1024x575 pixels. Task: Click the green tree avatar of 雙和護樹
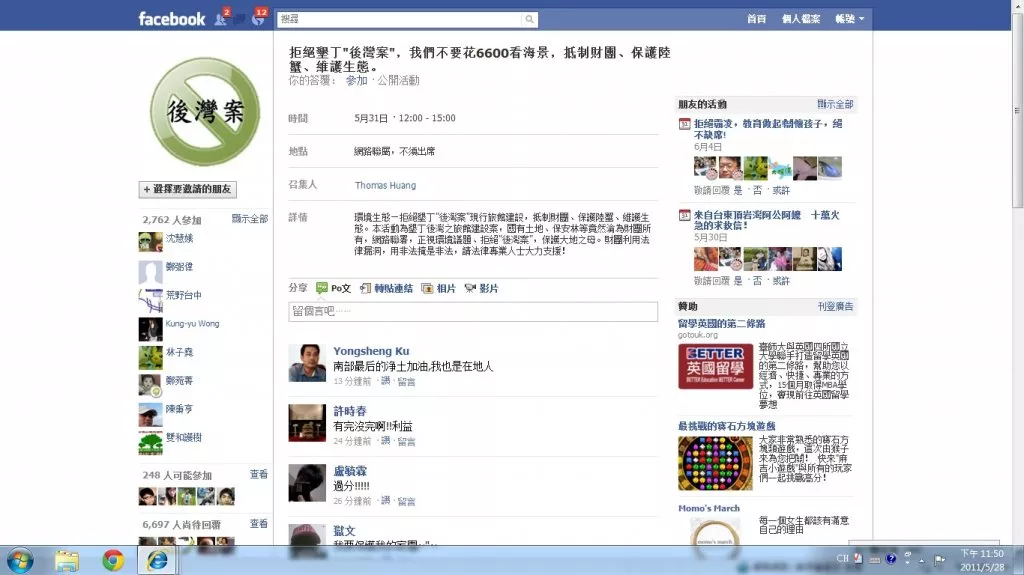coord(150,442)
